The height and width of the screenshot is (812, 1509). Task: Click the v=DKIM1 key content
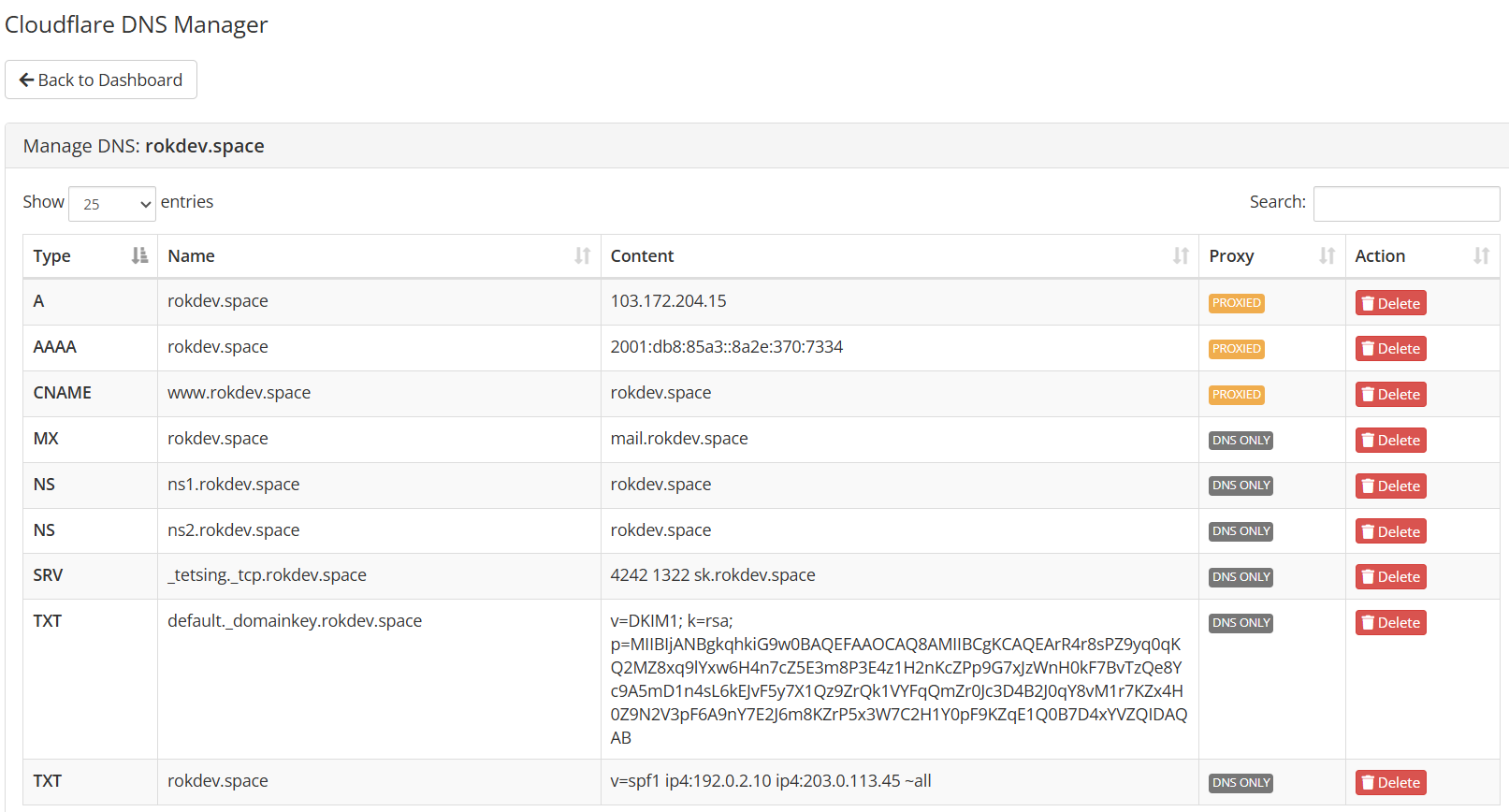[898, 679]
